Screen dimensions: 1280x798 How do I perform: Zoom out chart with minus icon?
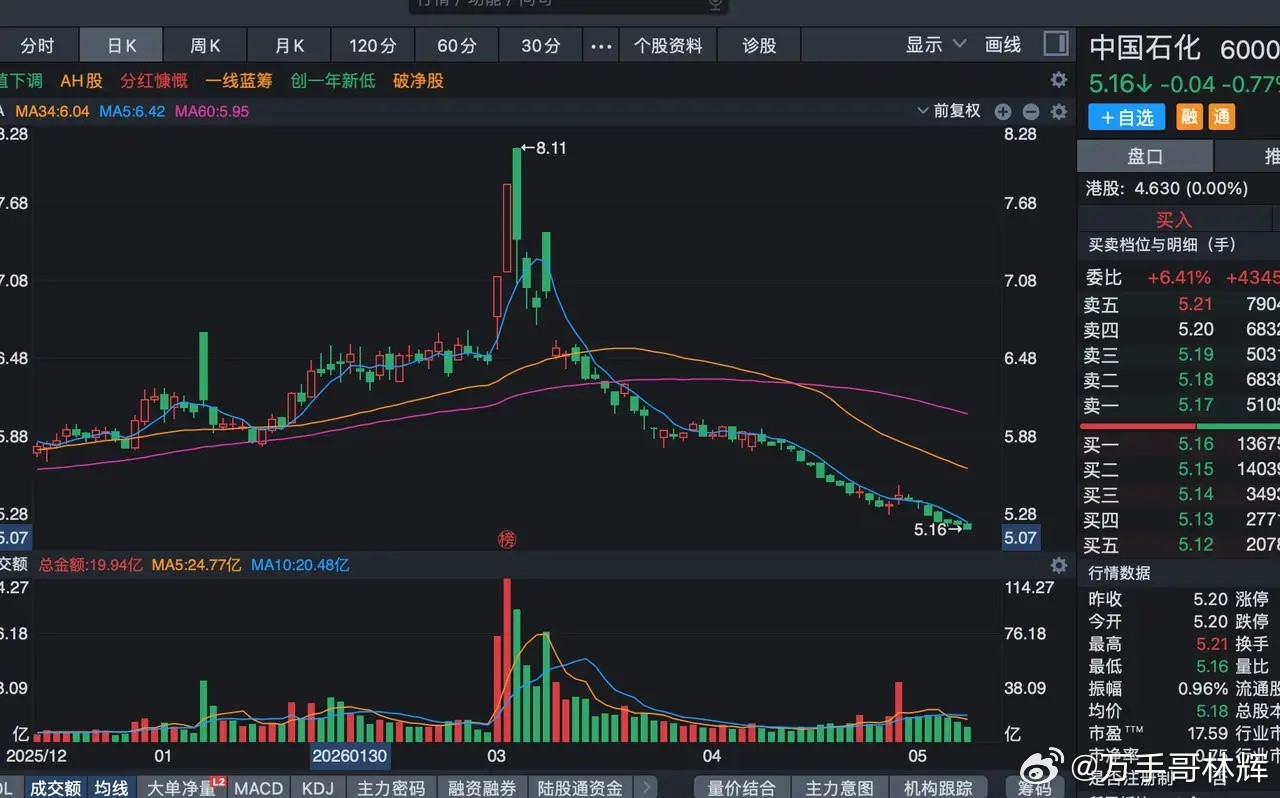point(1031,112)
